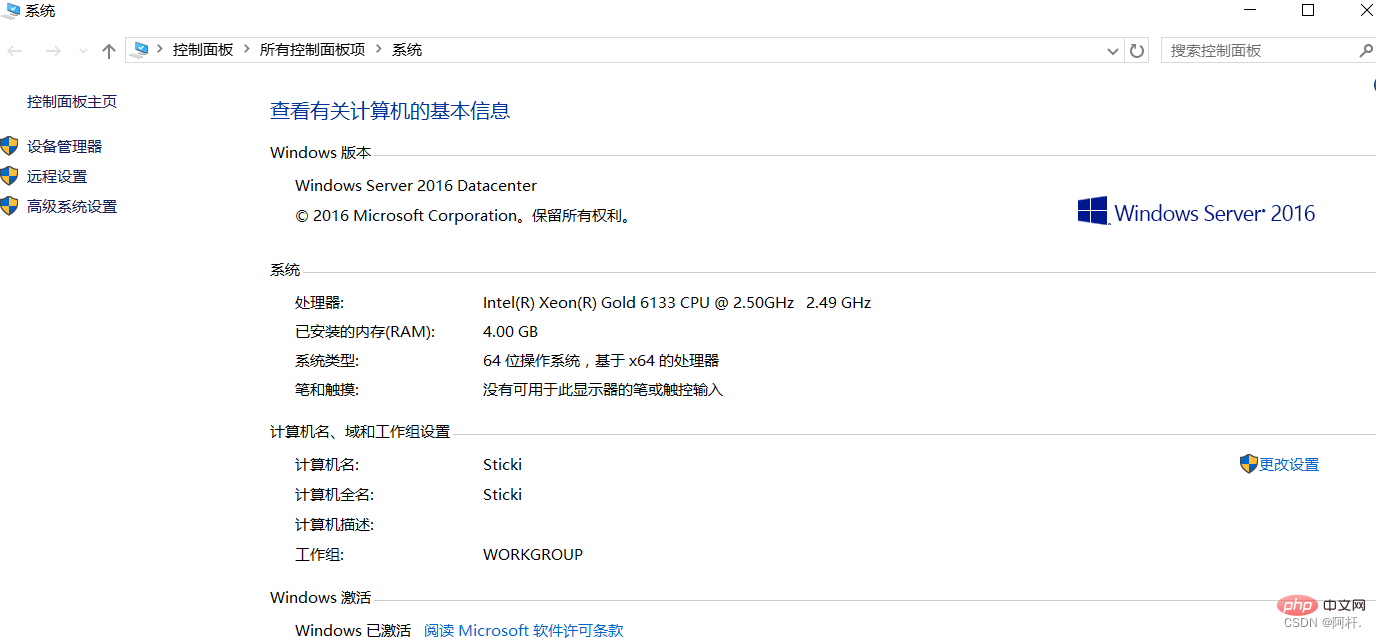Image resolution: width=1376 pixels, height=638 pixels.
Task: Click the Forward navigation arrow
Action: [54, 51]
